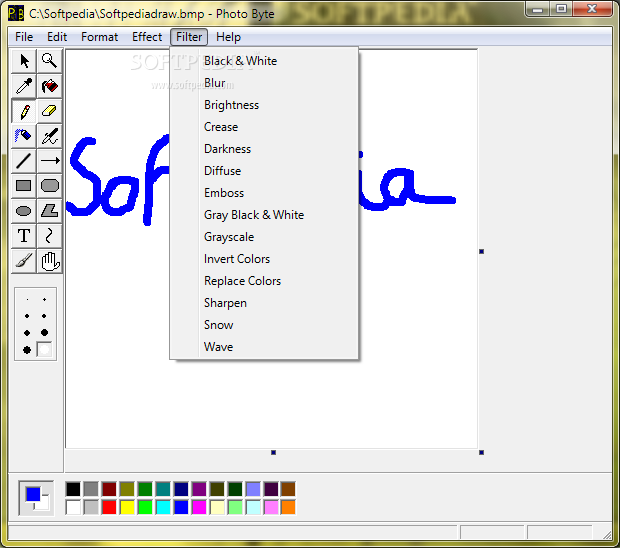The width and height of the screenshot is (620, 548).
Task: Activate the Text tool
Action: [24, 236]
